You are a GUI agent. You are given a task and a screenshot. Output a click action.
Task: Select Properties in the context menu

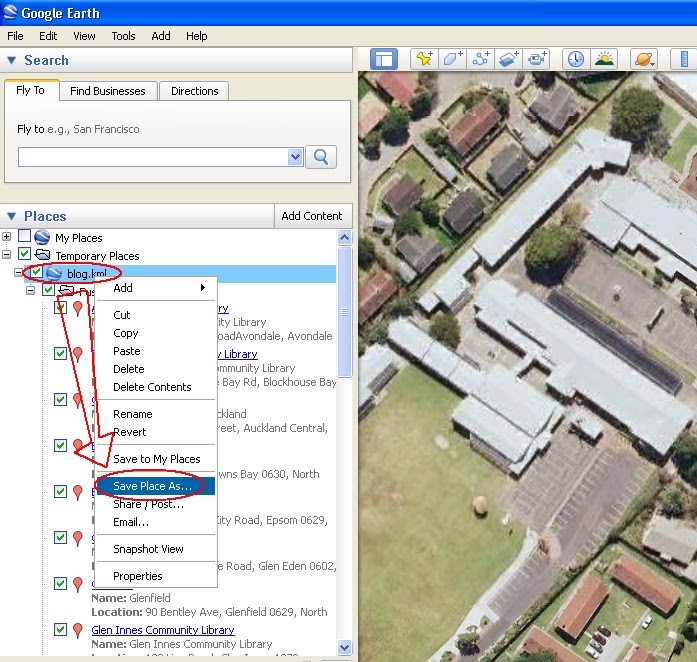tap(156, 576)
